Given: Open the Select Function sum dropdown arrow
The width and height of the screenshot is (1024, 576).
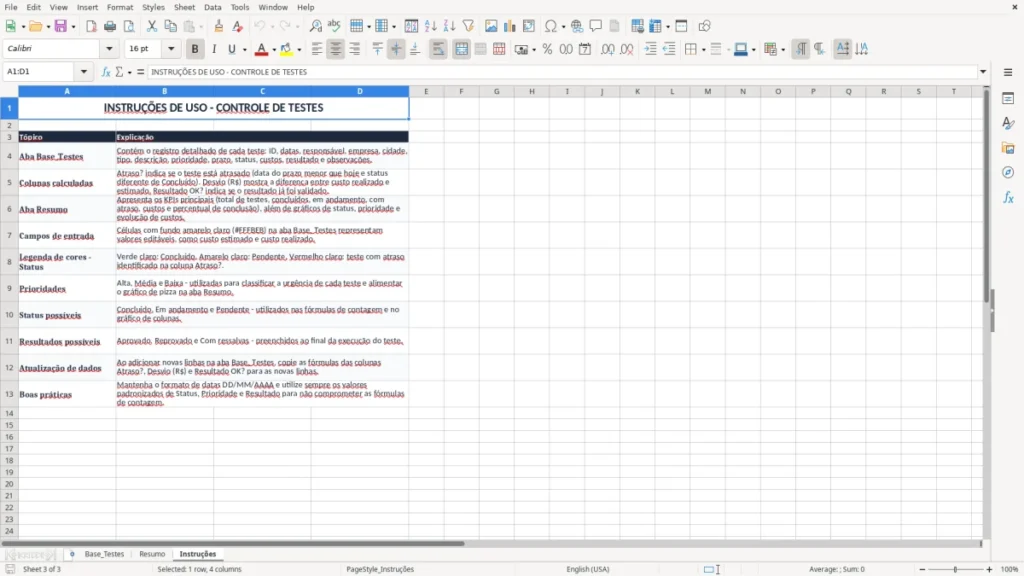Looking at the screenshot, I should pos(129,72).
